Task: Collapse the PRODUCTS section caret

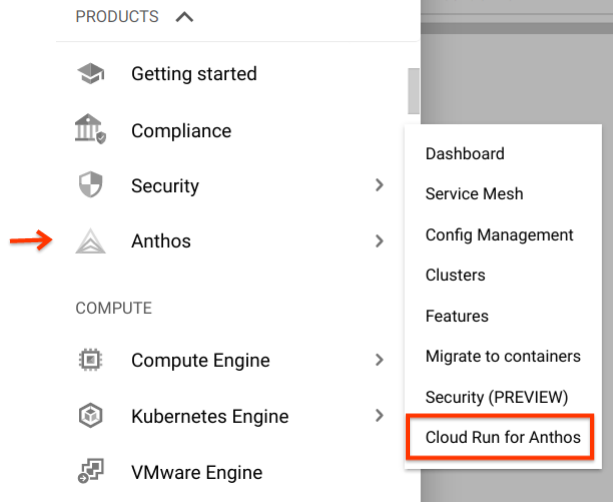Action: (184, 17)
